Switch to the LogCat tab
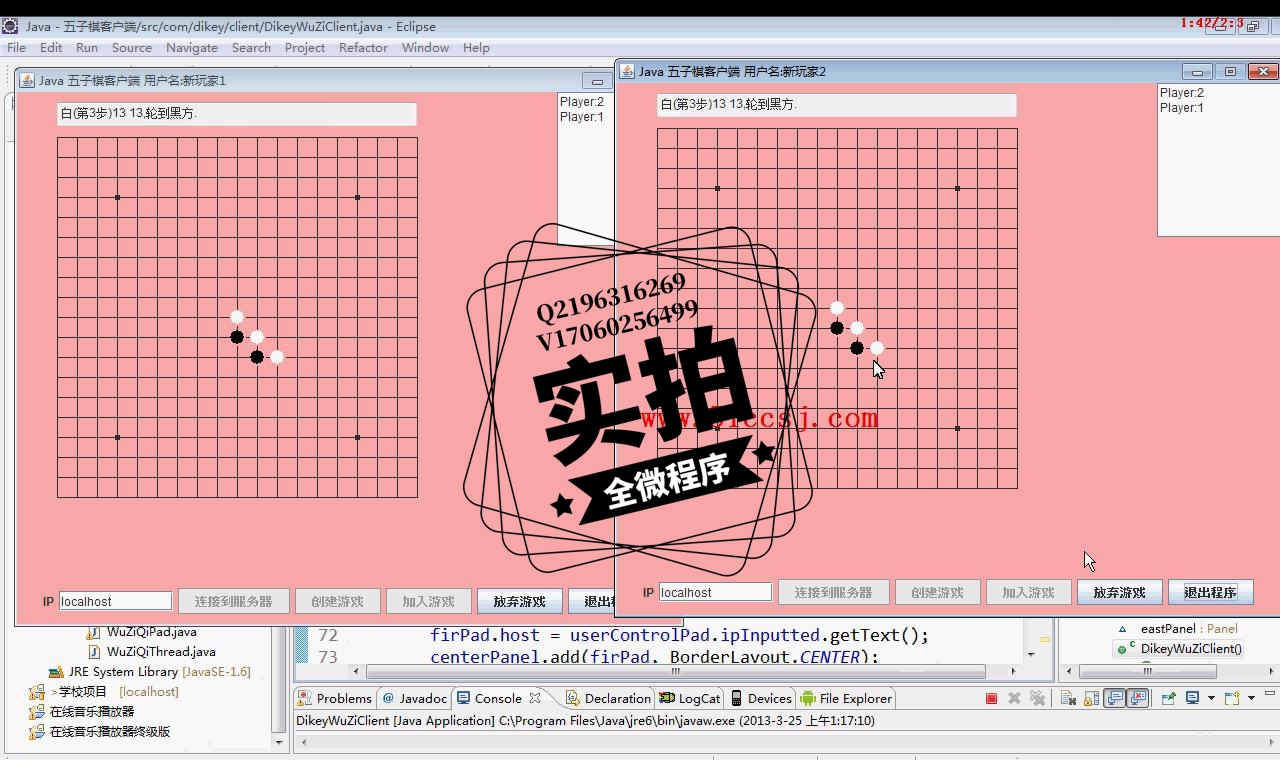The width and height of the screenshot is (1280, 760). point(690,698)
